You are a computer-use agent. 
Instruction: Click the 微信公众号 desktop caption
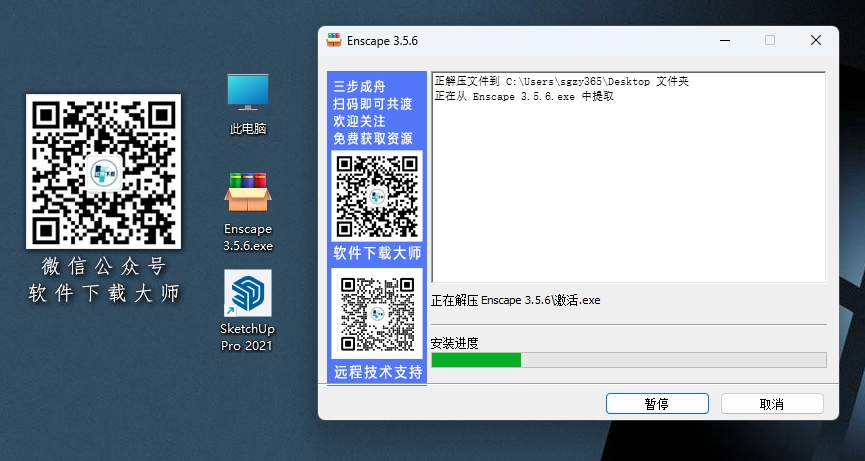tap(104, 267)
